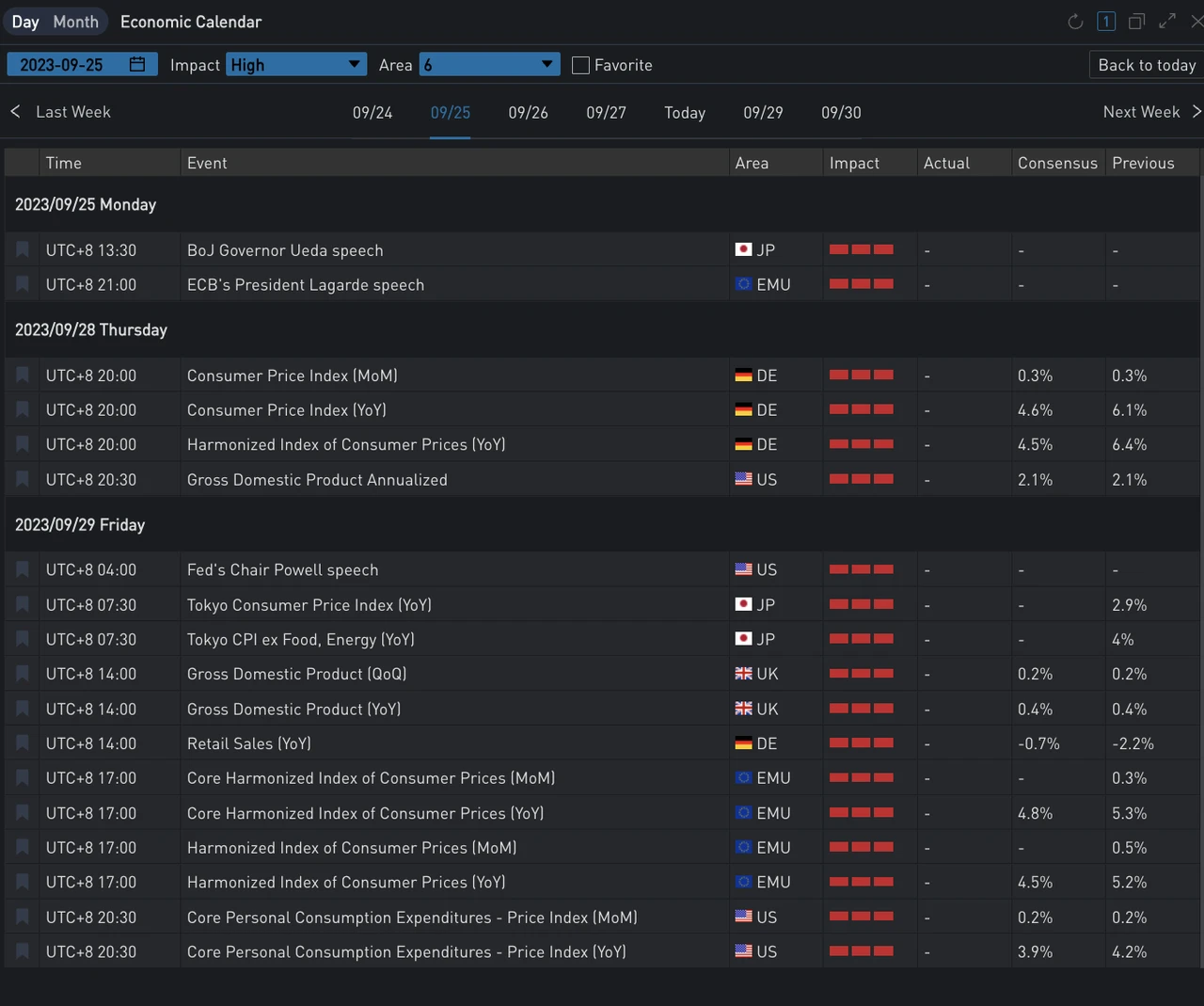Bookmark the Gross Domestic Product Annualized event
The height and width of the screenshot is (1006, 1204).
23,480
